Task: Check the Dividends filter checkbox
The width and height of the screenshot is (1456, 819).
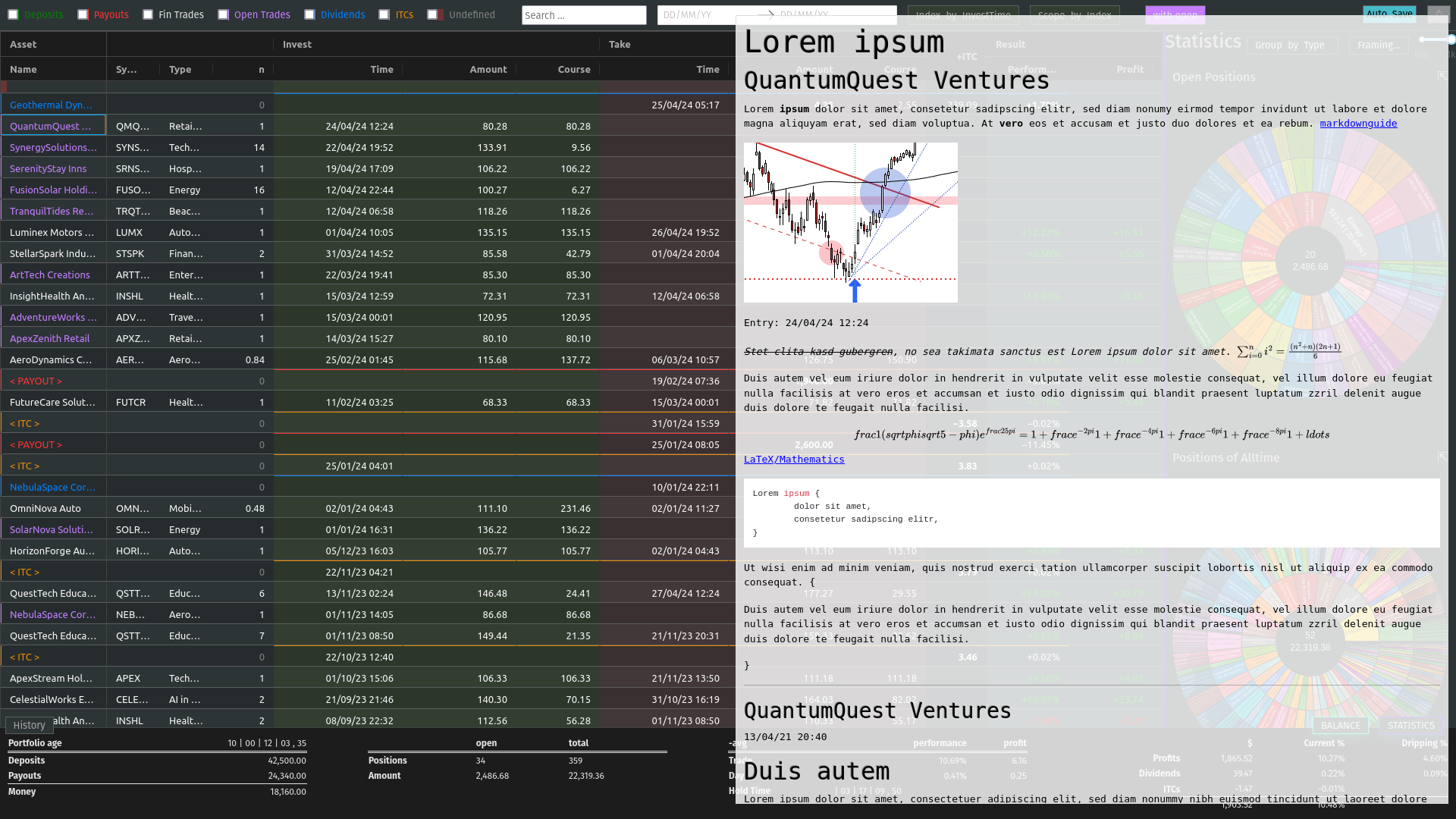Action: [x=309, y=14]
